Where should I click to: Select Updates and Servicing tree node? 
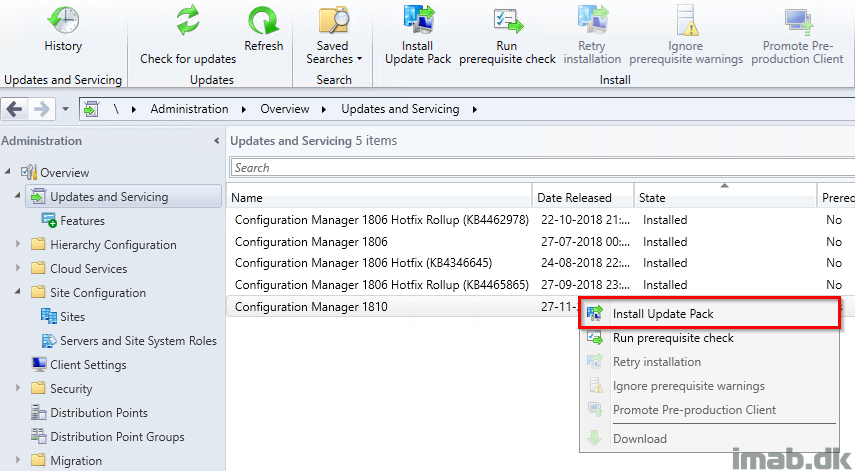click(124, 196)
